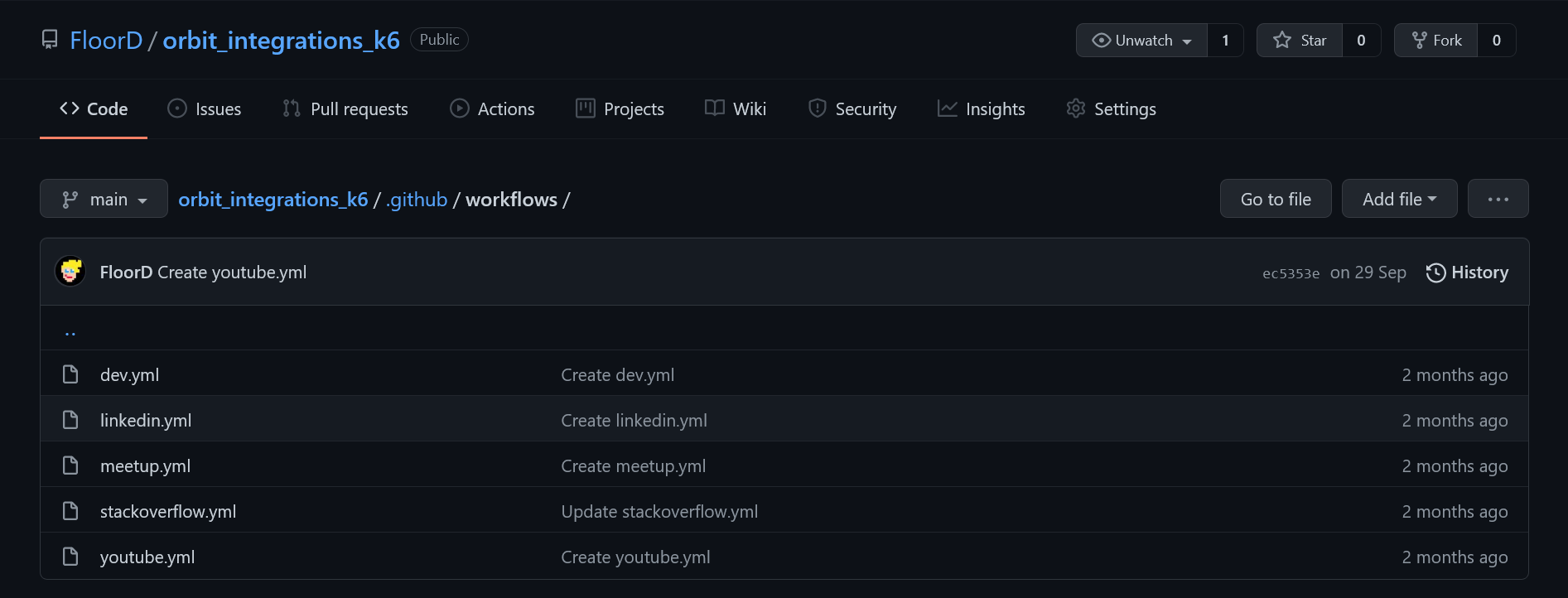Click the code brackets icon on Code tab
This screenshot has height=598, width=1568.
coord(70,109)
